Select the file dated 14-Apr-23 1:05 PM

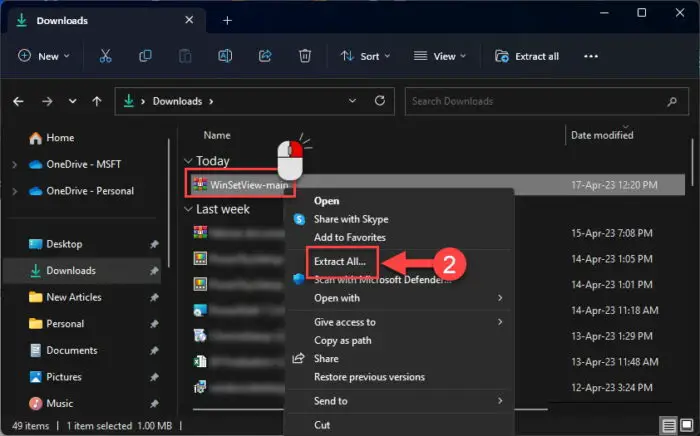(x=239, y=259)
